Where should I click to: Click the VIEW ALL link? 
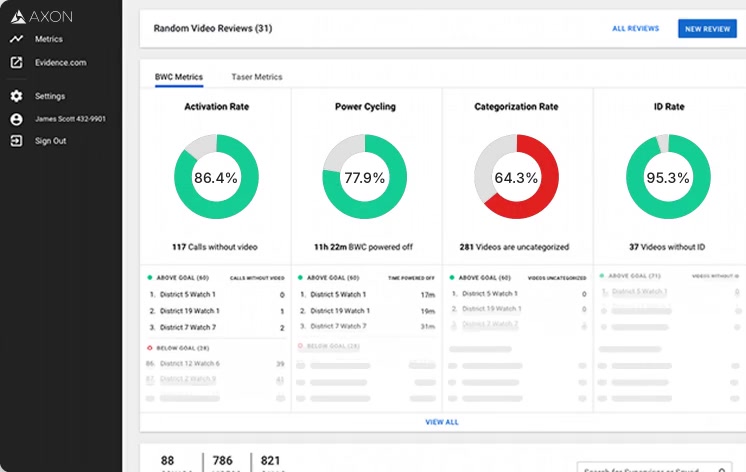[442, 422]
